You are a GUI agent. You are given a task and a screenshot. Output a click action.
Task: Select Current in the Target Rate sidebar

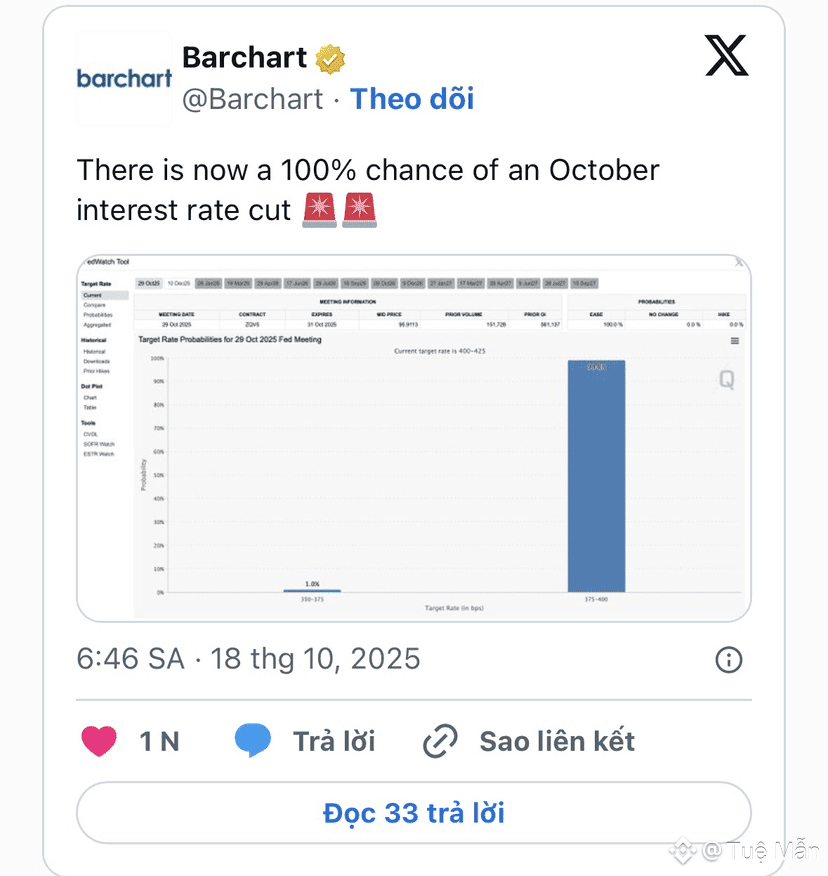tap(93, 295)
